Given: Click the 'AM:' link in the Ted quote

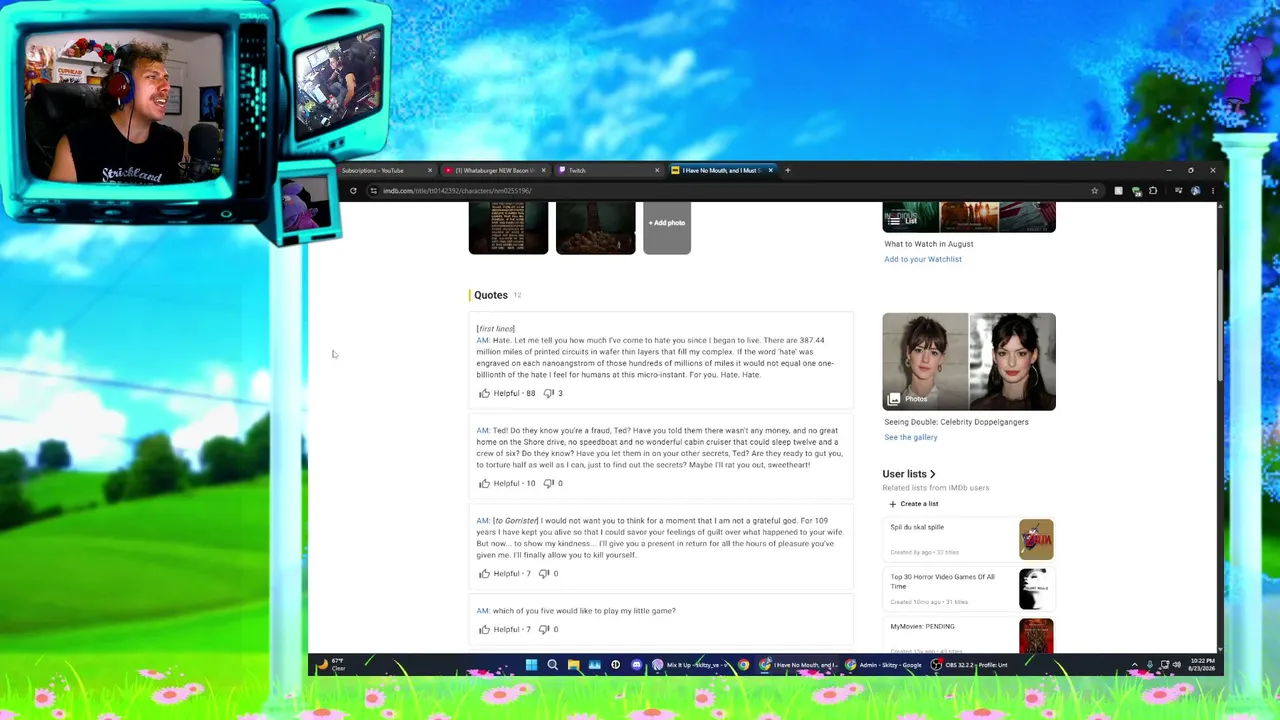Looking at the screenshot, I should tap(483, 431).
